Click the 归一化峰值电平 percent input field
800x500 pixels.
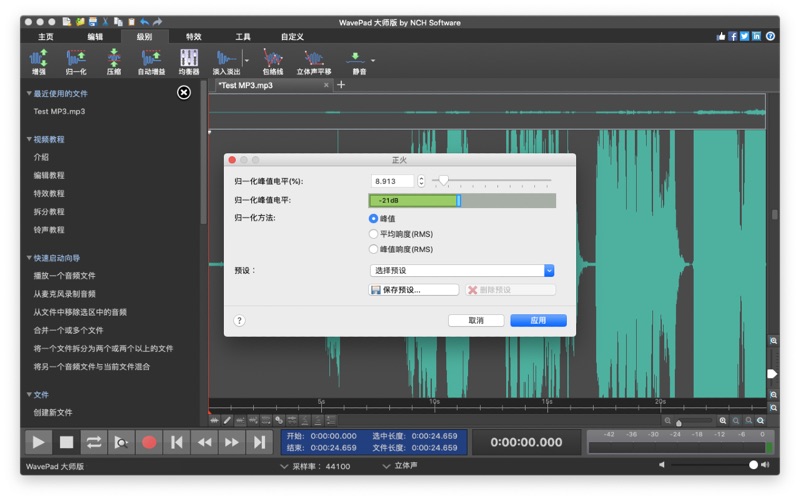(392, 181)
